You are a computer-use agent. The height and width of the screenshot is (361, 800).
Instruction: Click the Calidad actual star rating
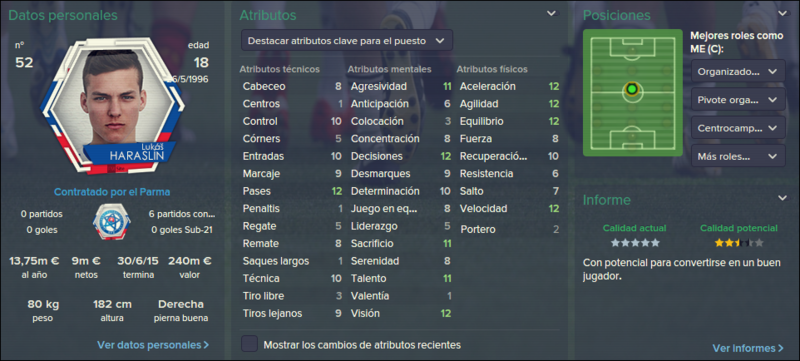[x=635, y=243]
